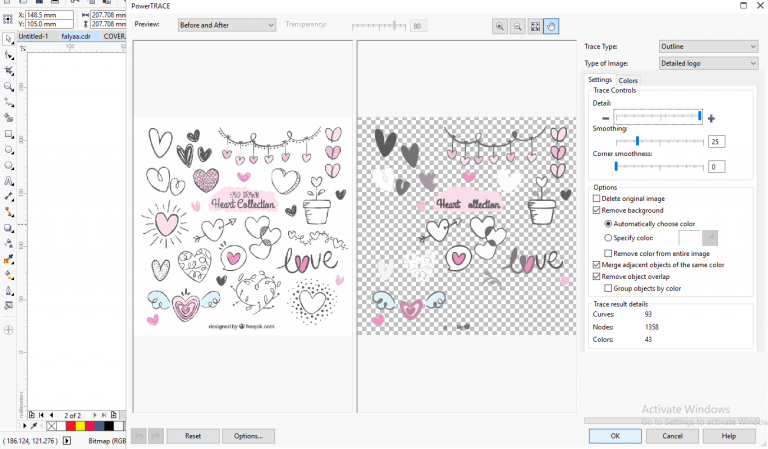Select the Zoom tool in toolbox
The image size is (768, 449).
tap(8, 87)
